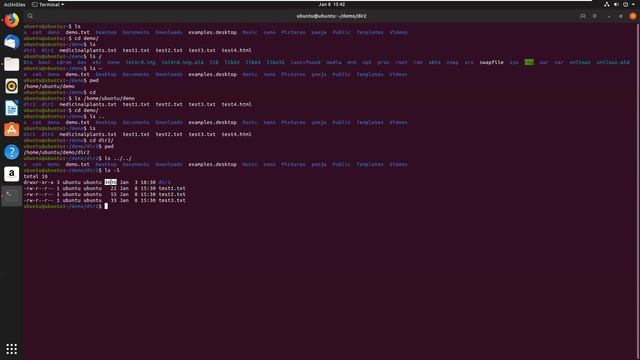Show Applications grid at dock bottom
The width and height of the screenshot is (640, 360).
pyautogui.click(x=11, y=349)
